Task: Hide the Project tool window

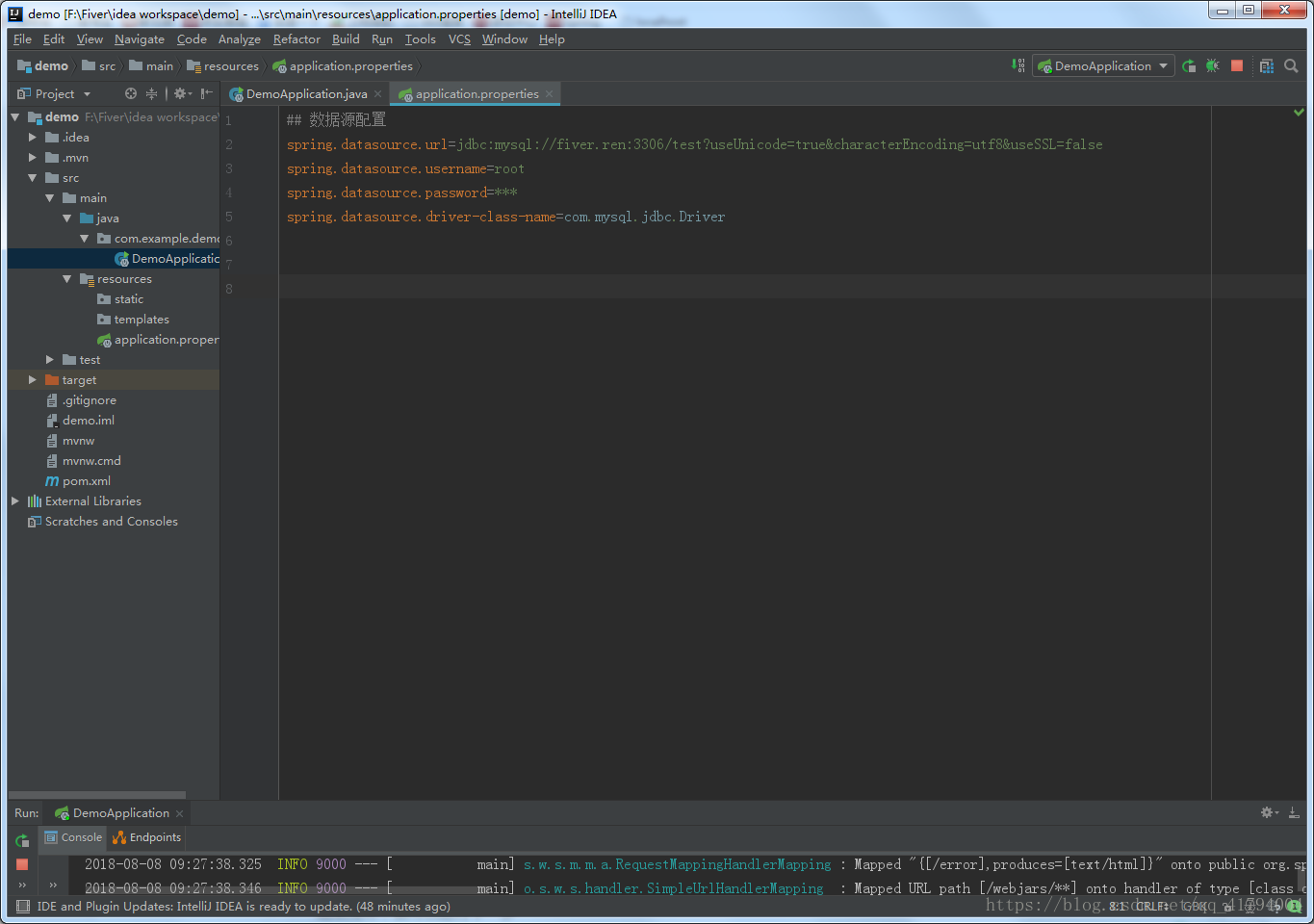Action: (204, 93)
